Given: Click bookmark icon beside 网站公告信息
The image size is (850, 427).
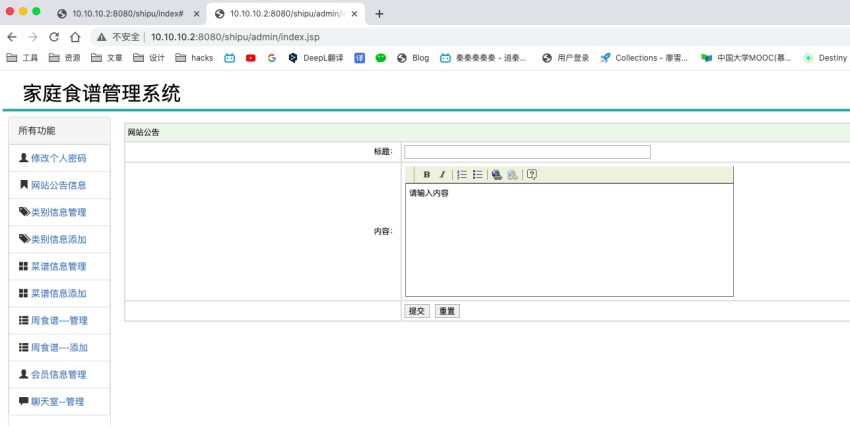Looking at the screenshot, I should (x=23, y=185).
